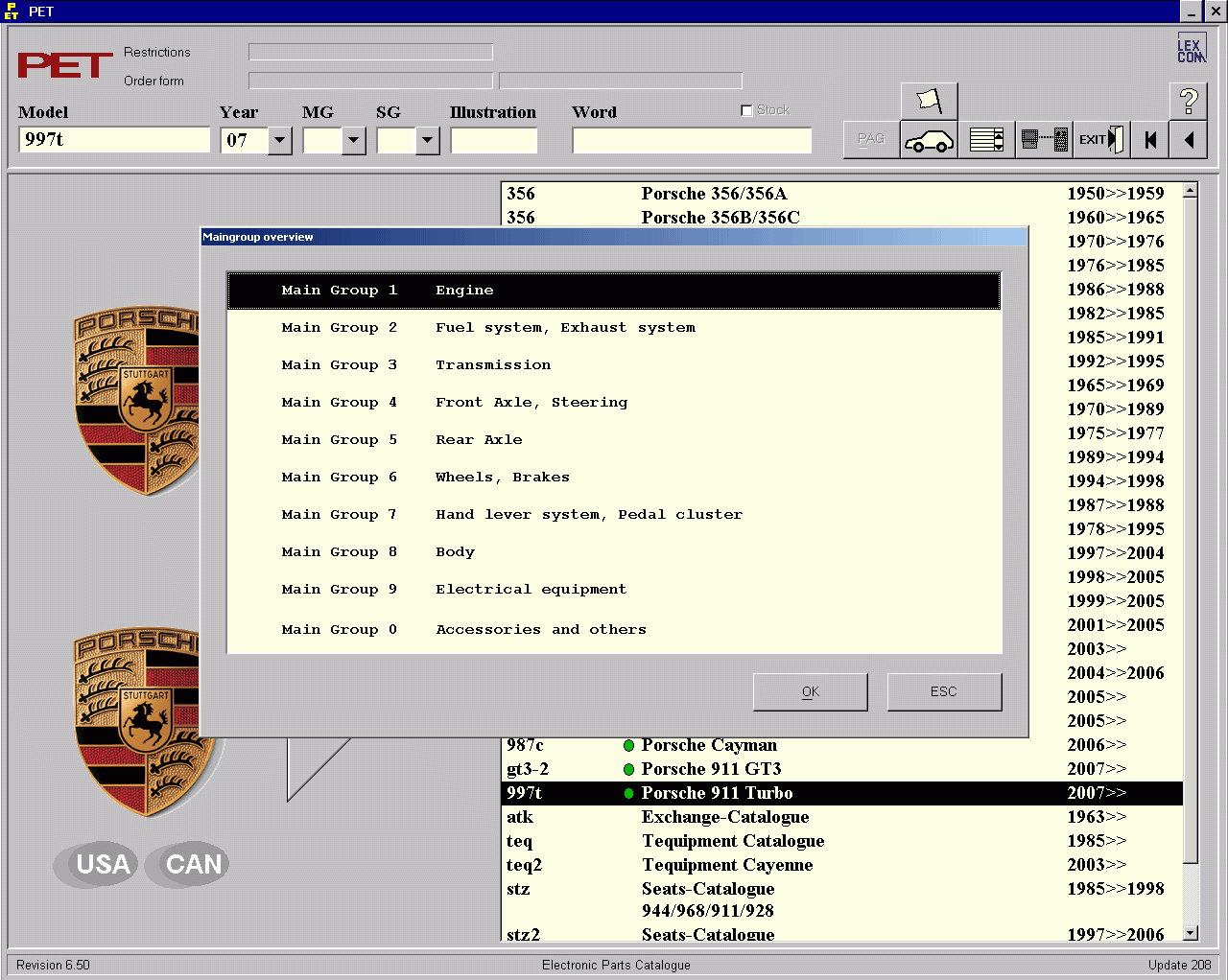This screenshot has height=980, width=1228.
Task: Click the LEX COM logo icon
Action: click(x=1191, y=49)
